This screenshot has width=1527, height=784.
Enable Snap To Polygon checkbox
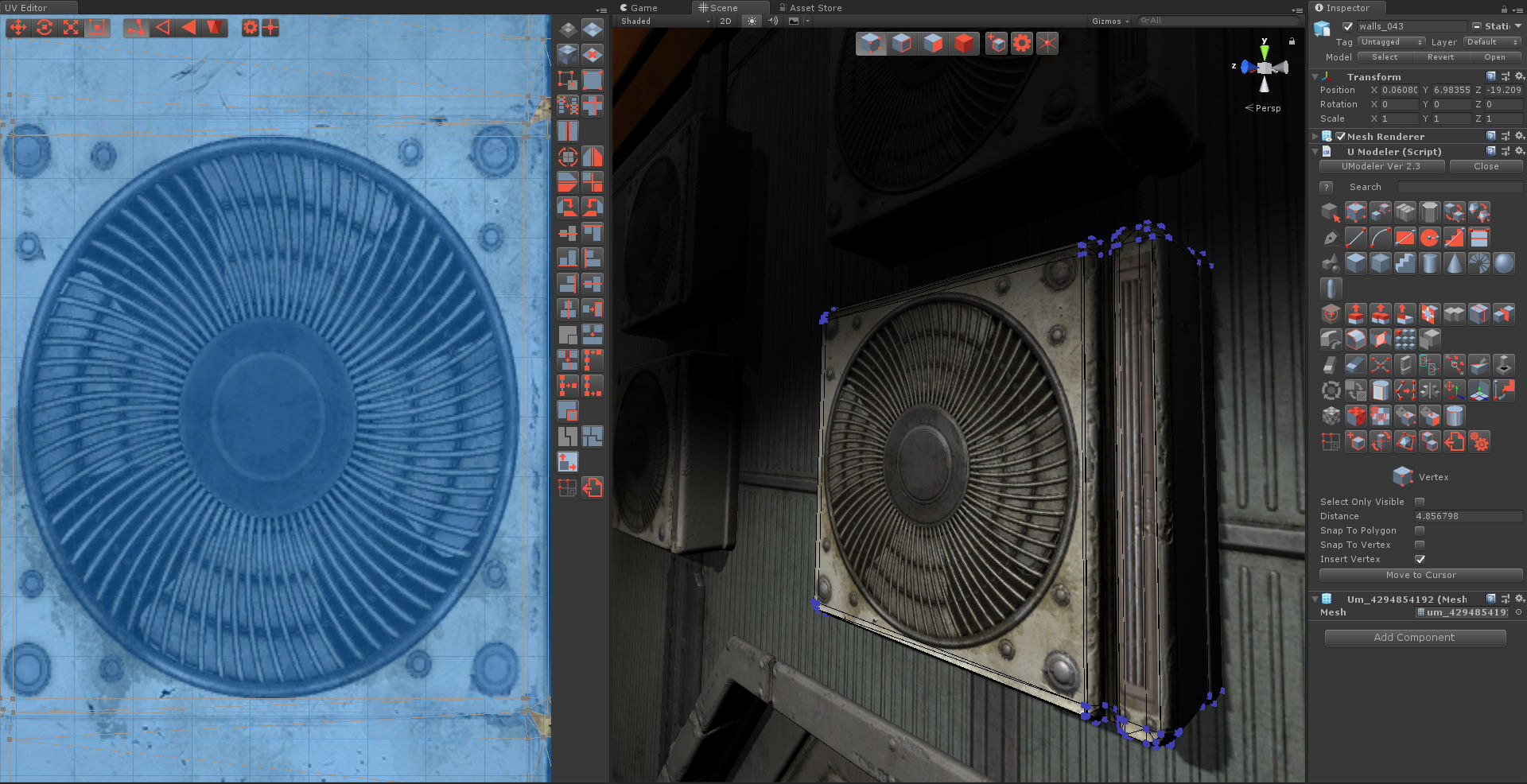(1420, 530)
